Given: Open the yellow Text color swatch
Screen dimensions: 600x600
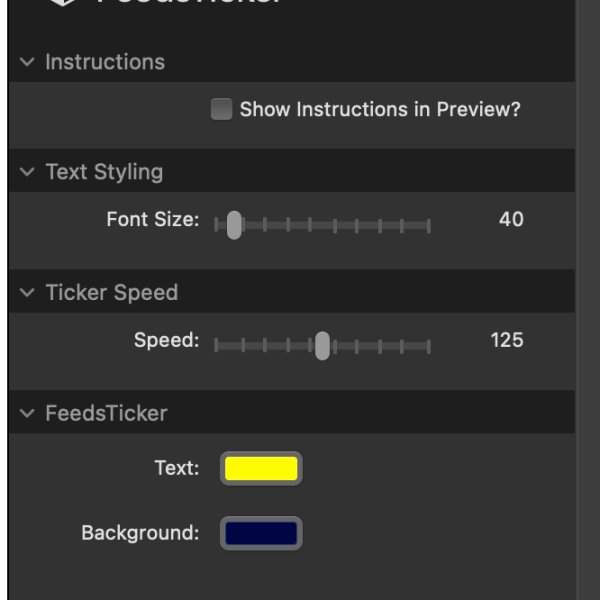Looking at the screenshot, I should [261, 468].
